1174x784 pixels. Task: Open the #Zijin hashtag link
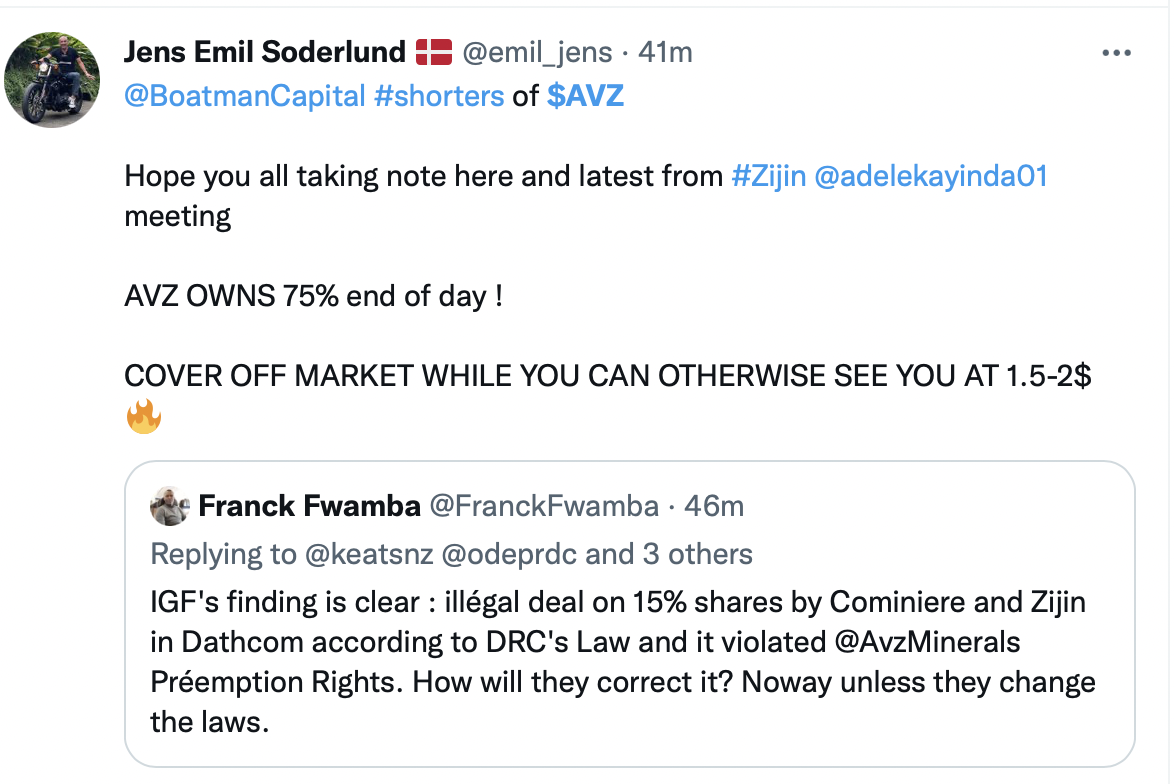pyautogui.click(x=768, y=177)
